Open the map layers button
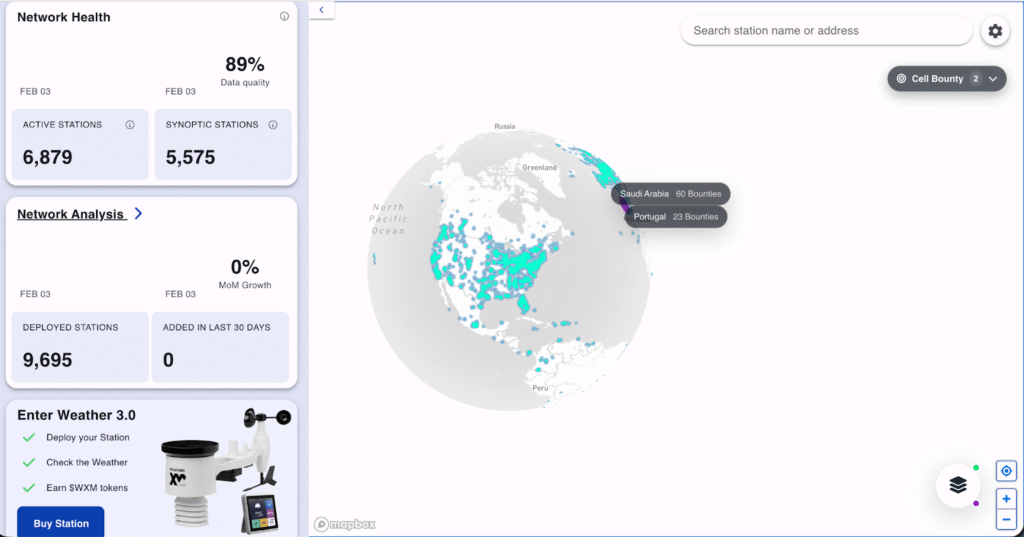 pos(958,485)
